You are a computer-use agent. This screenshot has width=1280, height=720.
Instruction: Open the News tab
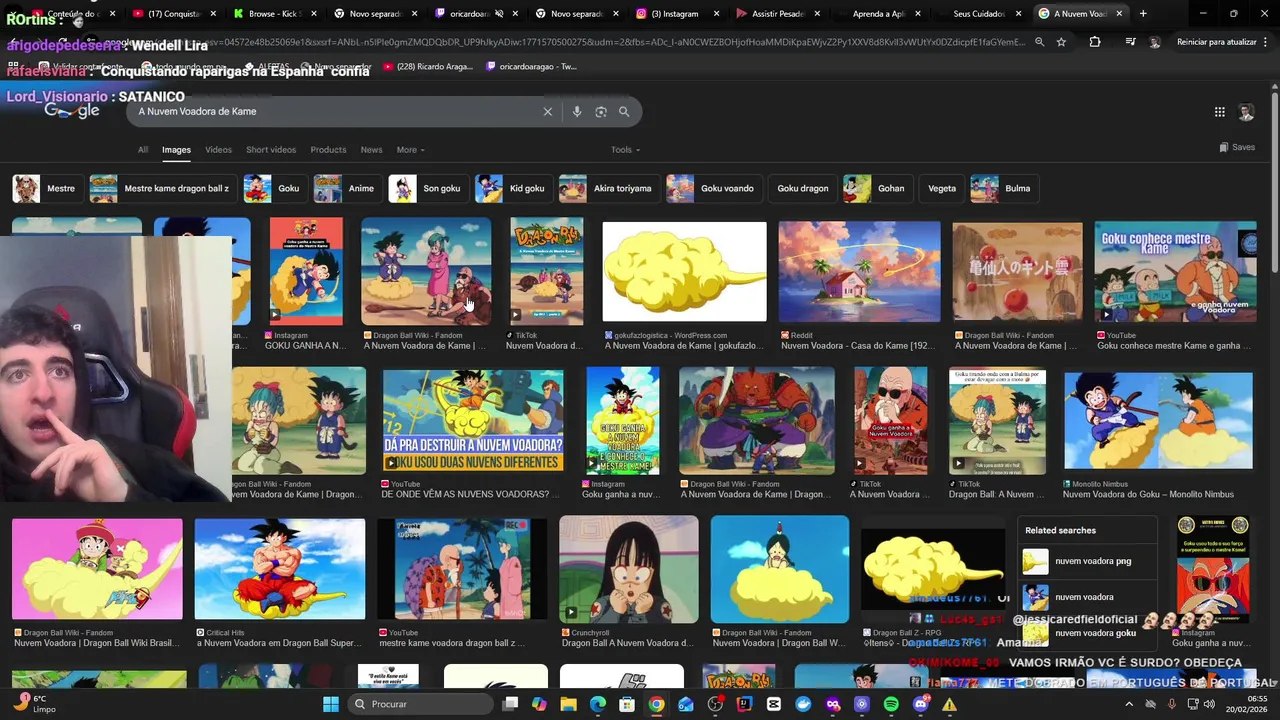[371, 150]
